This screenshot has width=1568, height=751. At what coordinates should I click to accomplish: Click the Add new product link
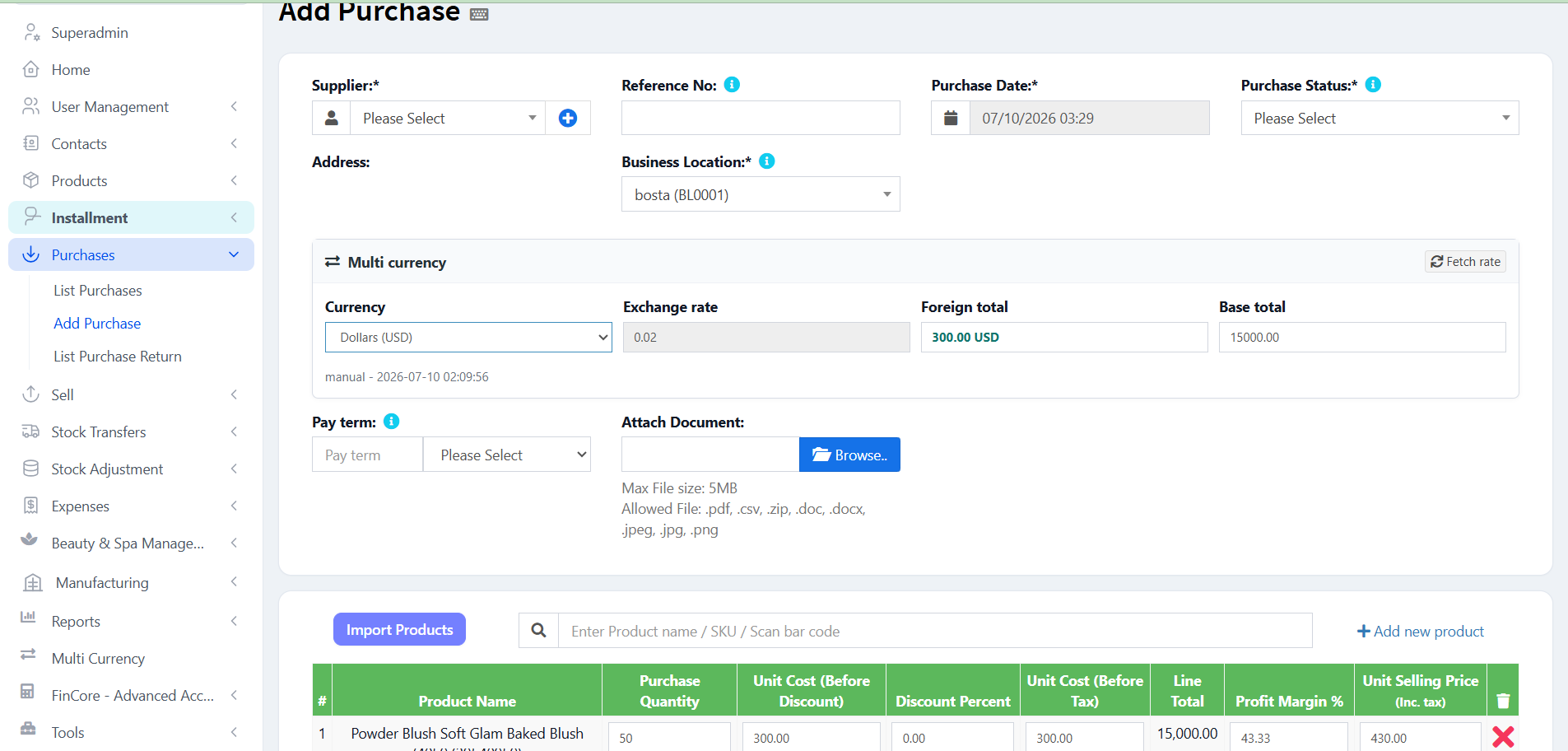point(1421,632)
